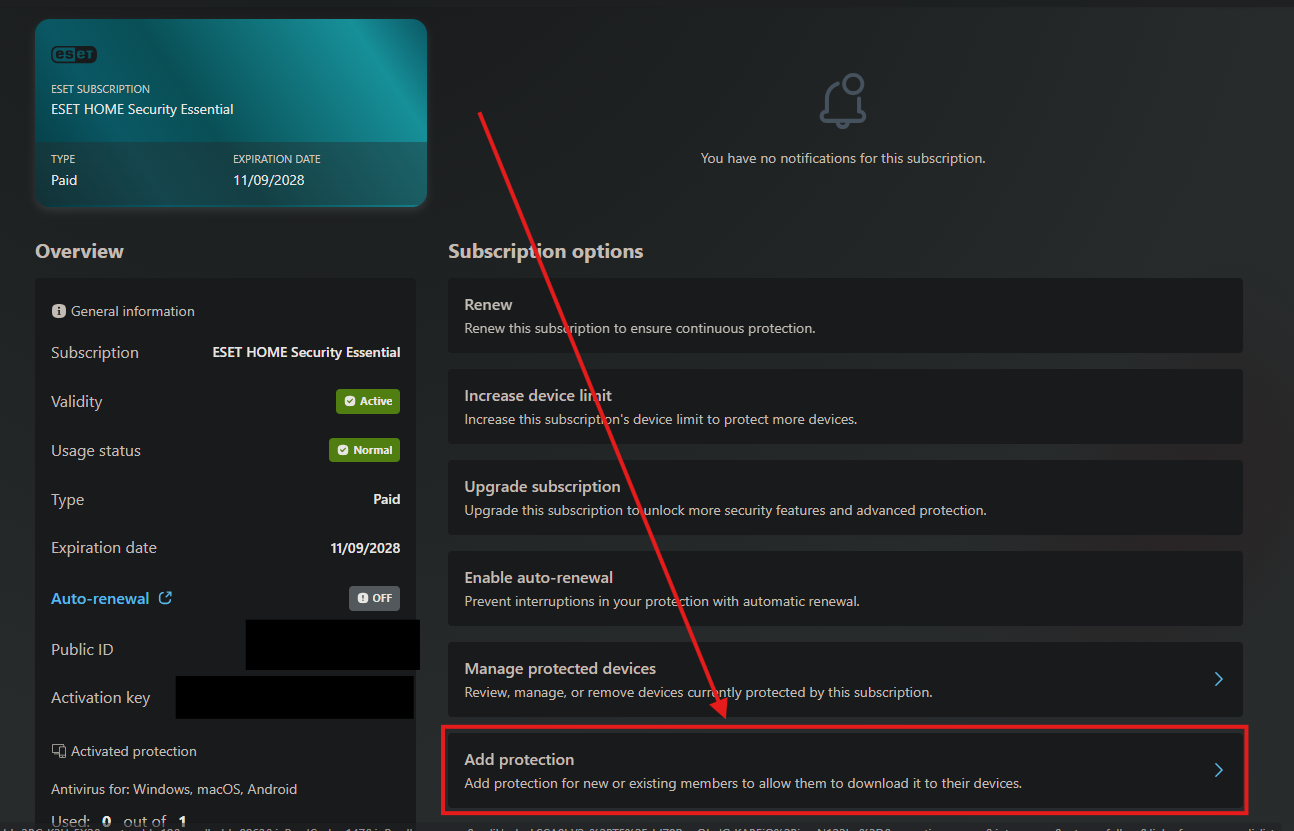Click the notification bell icon
Screen dimensions: 1294x831
pyautogui.click(x=843, y=100)
